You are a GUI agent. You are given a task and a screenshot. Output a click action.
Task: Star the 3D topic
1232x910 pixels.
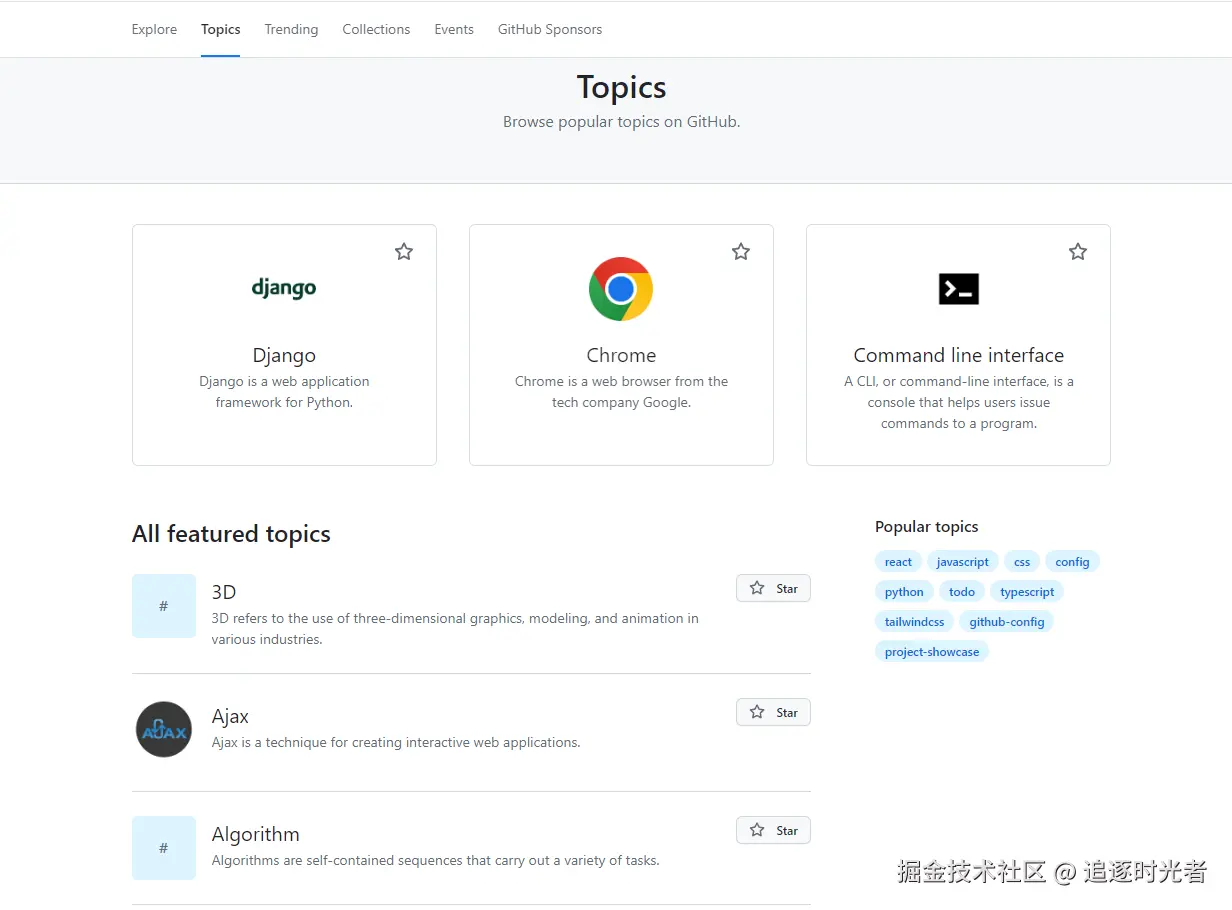pos(773,588)
